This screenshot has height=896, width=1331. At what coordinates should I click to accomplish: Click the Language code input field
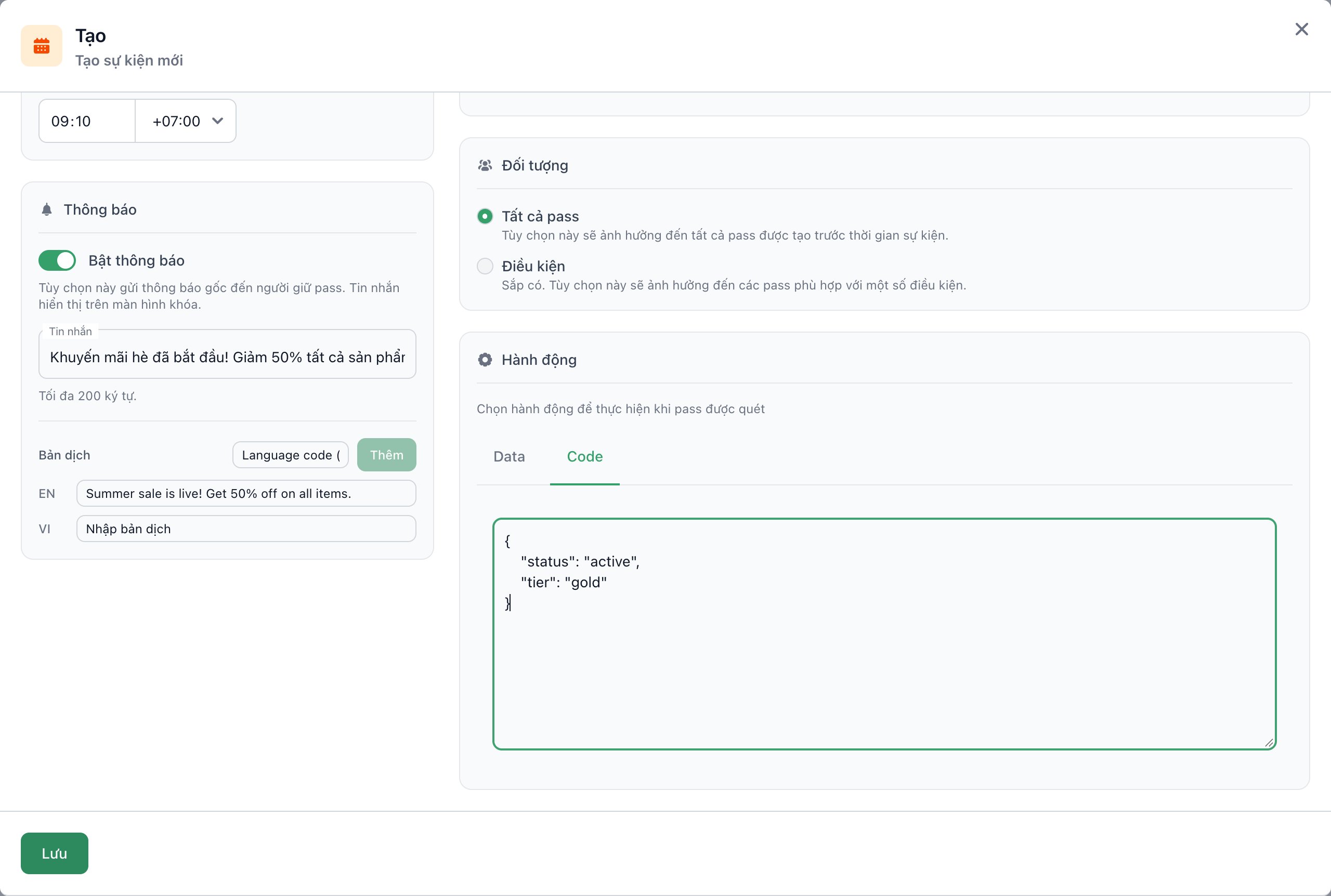click(290, 455)
